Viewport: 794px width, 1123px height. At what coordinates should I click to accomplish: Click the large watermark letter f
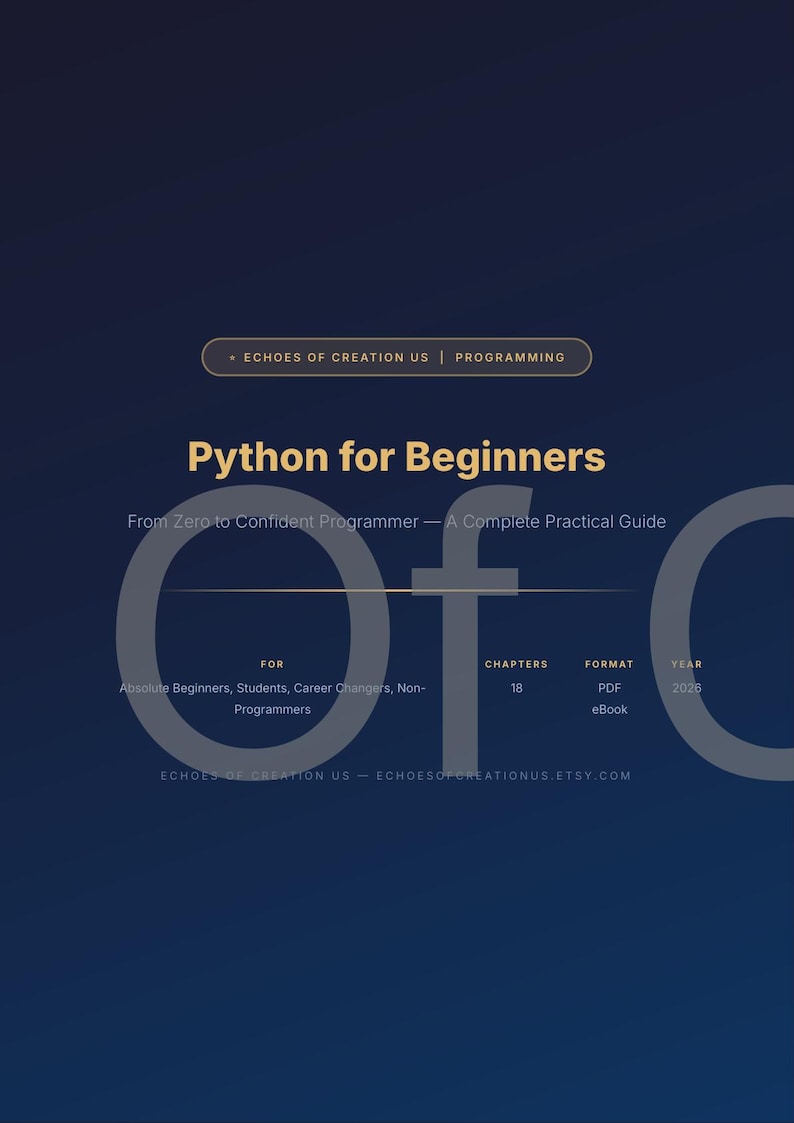pyautogui.click(x=469, y=630)
